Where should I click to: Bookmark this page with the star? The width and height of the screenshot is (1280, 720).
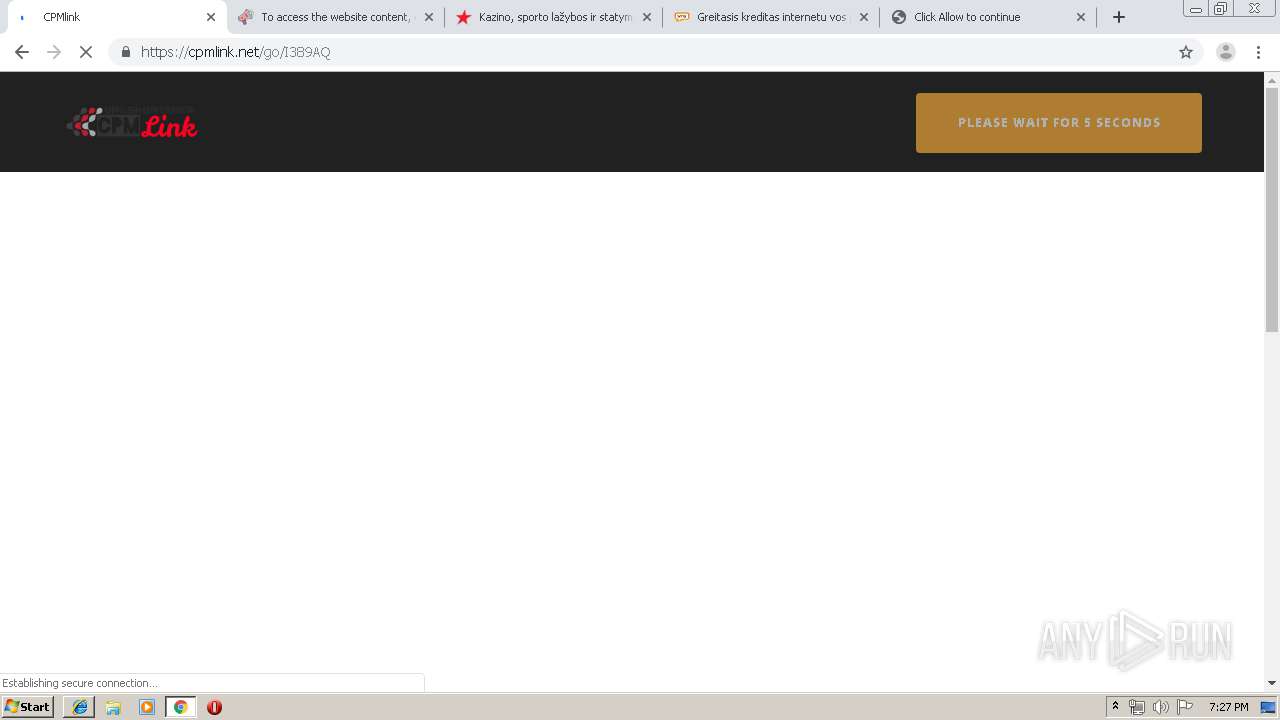click(1186, 52)
